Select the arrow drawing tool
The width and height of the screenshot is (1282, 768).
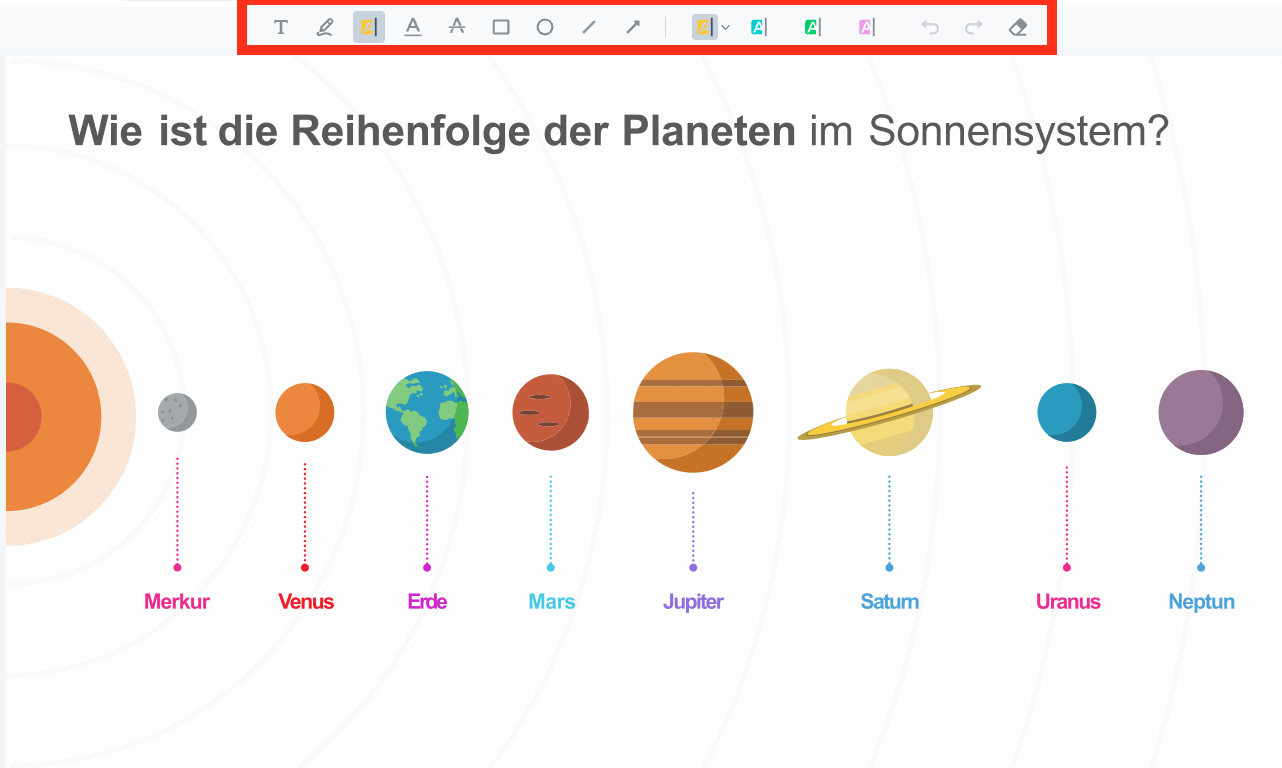pos(633,27)
